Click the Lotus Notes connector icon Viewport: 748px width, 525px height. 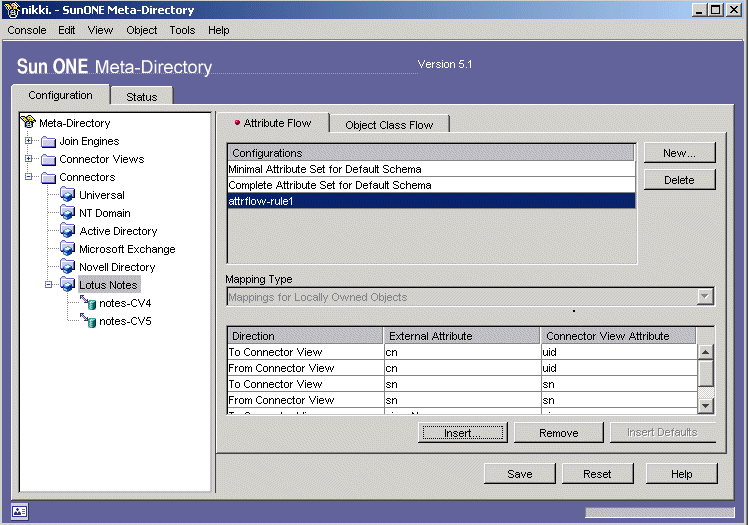68,285
